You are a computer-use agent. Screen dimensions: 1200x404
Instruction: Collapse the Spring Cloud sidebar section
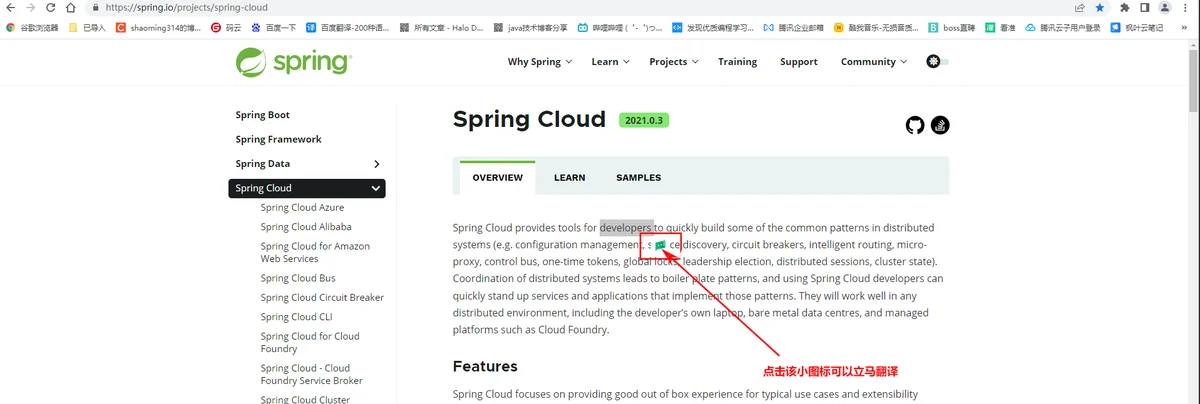pyautogui.click(x=376, y=188)
